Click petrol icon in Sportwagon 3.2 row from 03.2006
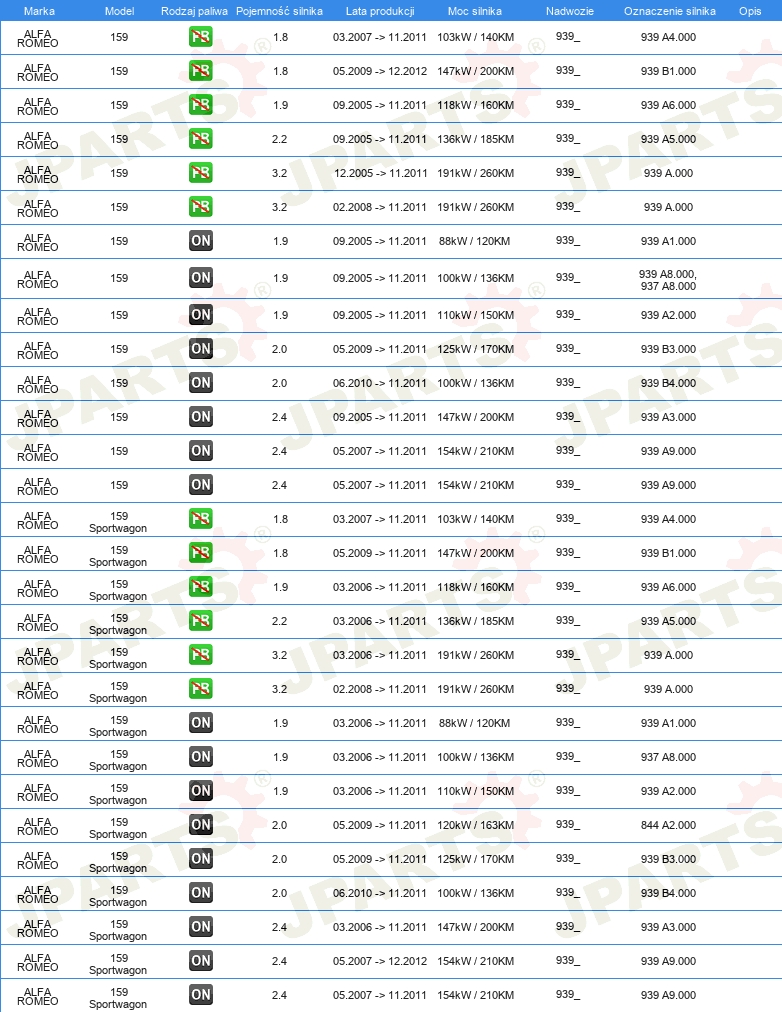 (201, 655)
